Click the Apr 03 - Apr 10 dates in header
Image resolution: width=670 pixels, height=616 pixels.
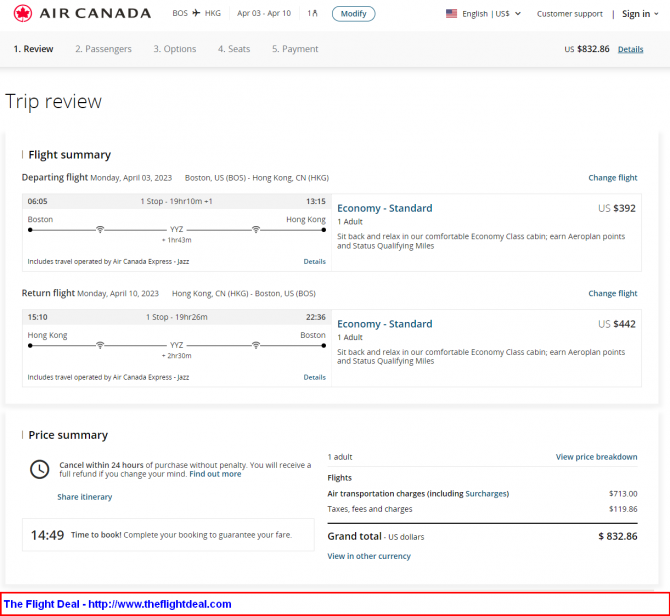pyautogui.click(x=264, y=13)
